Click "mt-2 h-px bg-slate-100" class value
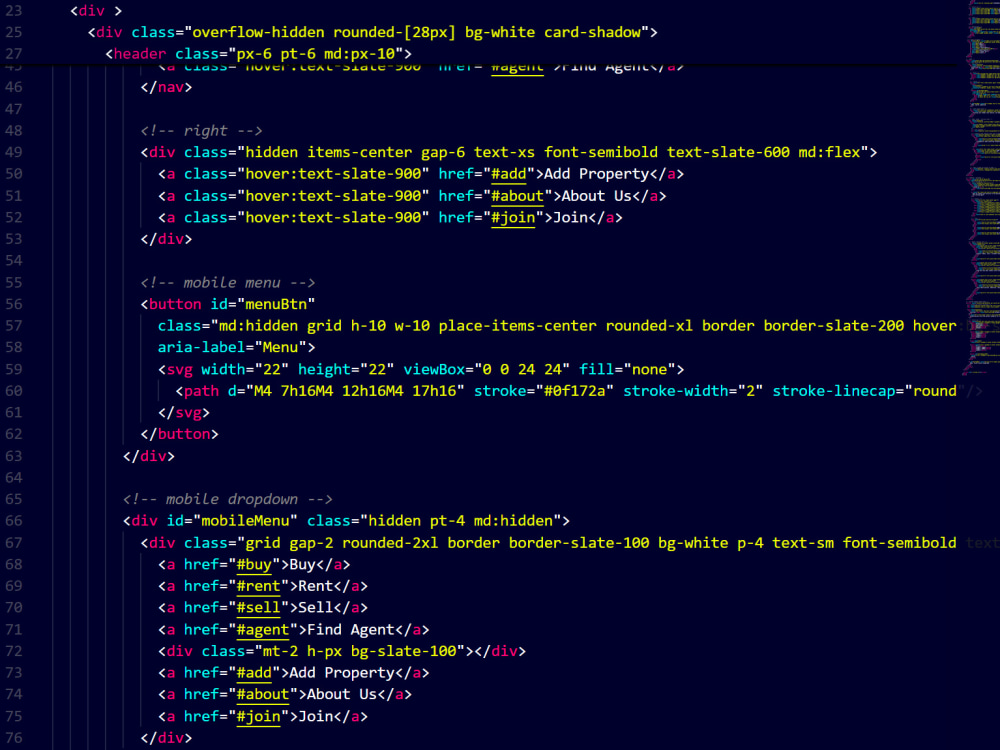 [359, 651]
